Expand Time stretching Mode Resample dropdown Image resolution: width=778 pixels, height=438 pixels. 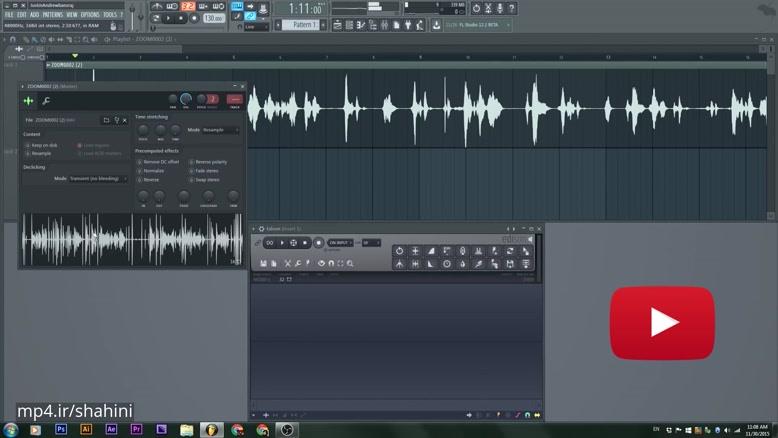point(220,130)
